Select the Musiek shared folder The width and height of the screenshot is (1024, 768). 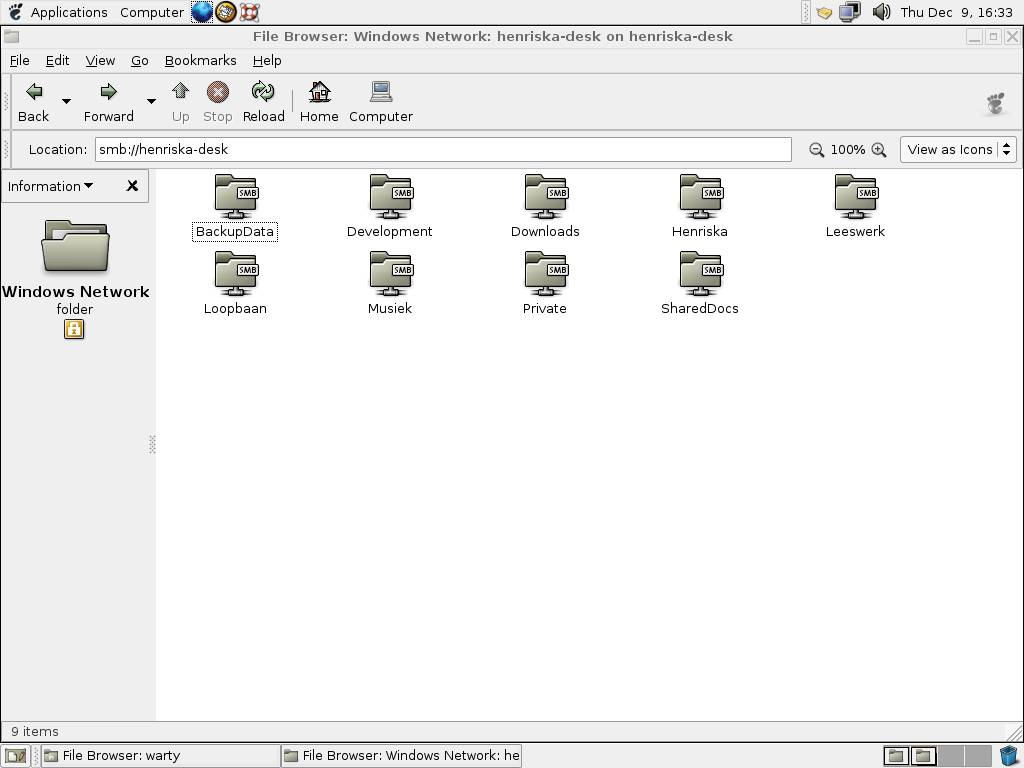[x=390, y=274]
